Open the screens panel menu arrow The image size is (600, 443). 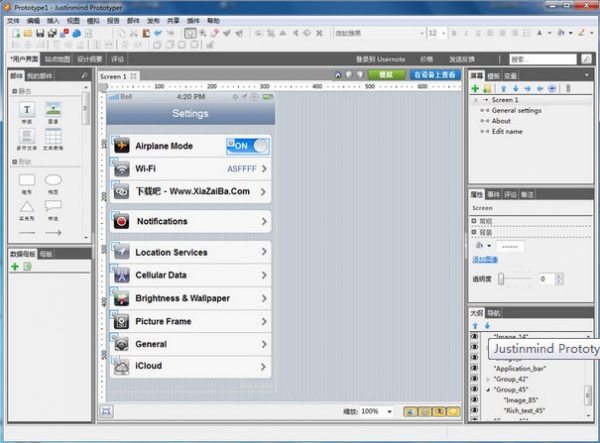[587, 75]
